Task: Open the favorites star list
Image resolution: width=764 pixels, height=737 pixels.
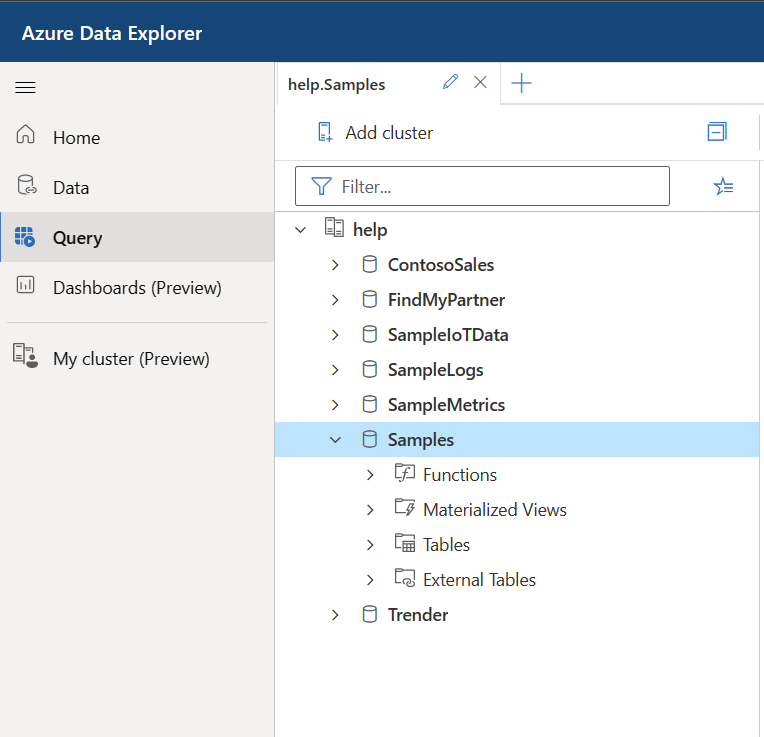Action: 724,186
